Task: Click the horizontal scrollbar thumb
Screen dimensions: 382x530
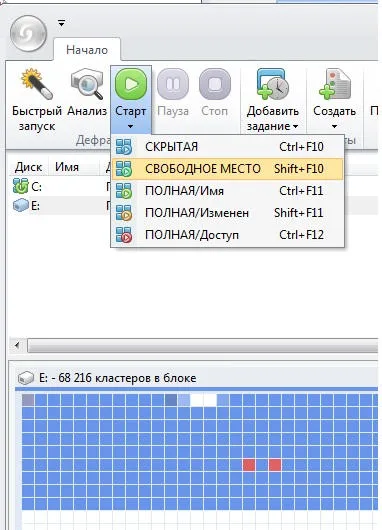Action: coord(202,345)
